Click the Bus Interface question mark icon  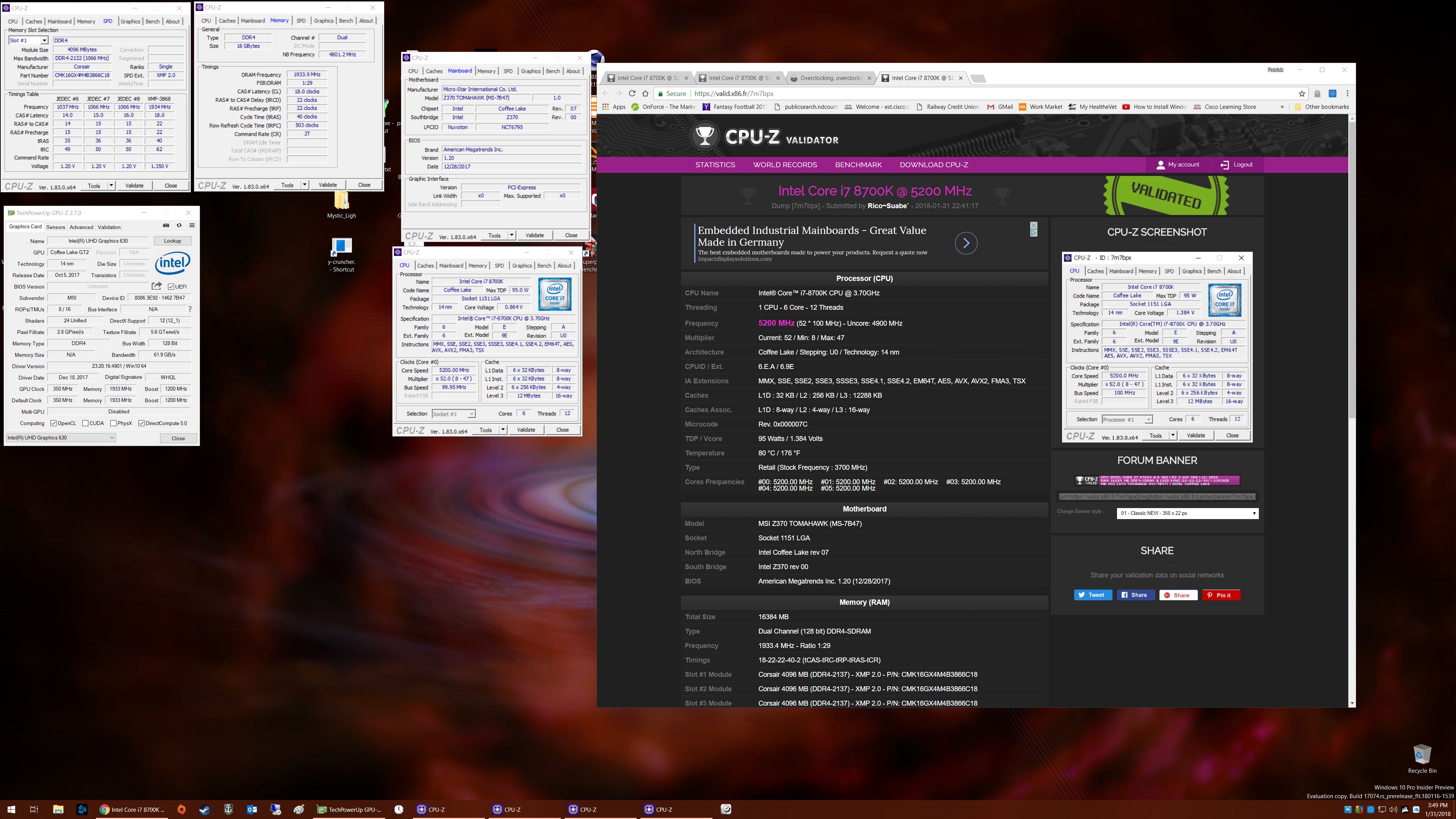(190, 309)
